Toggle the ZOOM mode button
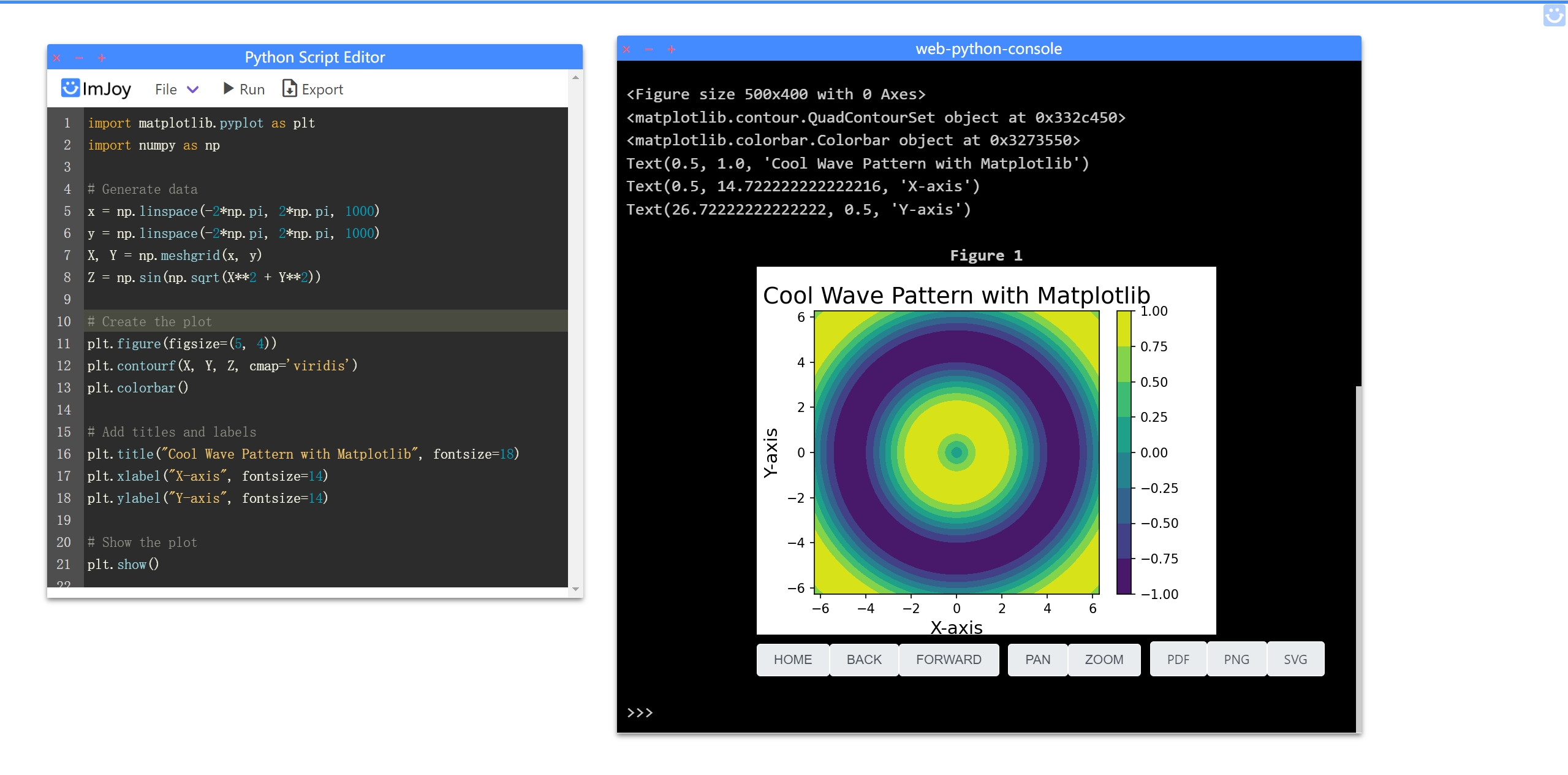Viewport: 1568px width, 775px height. 1104,660
